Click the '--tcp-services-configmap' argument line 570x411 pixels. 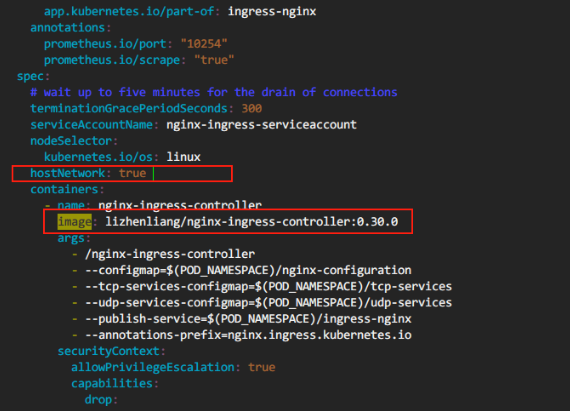(269, 286)
